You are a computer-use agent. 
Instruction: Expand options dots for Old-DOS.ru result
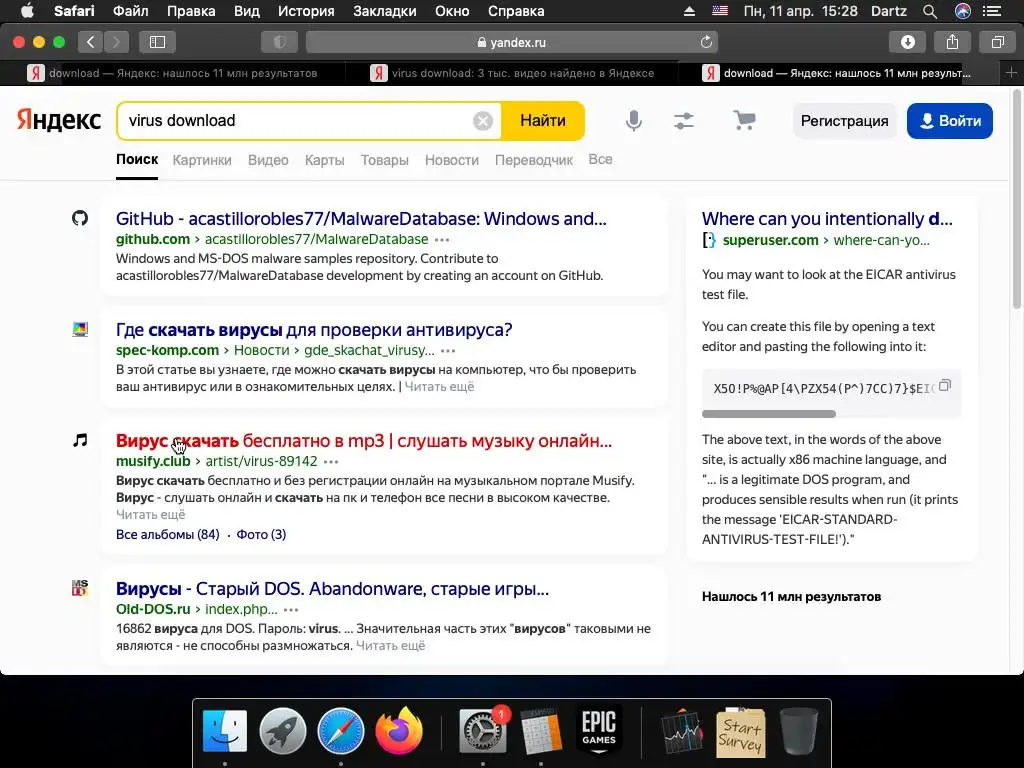(x=291, y=610)
